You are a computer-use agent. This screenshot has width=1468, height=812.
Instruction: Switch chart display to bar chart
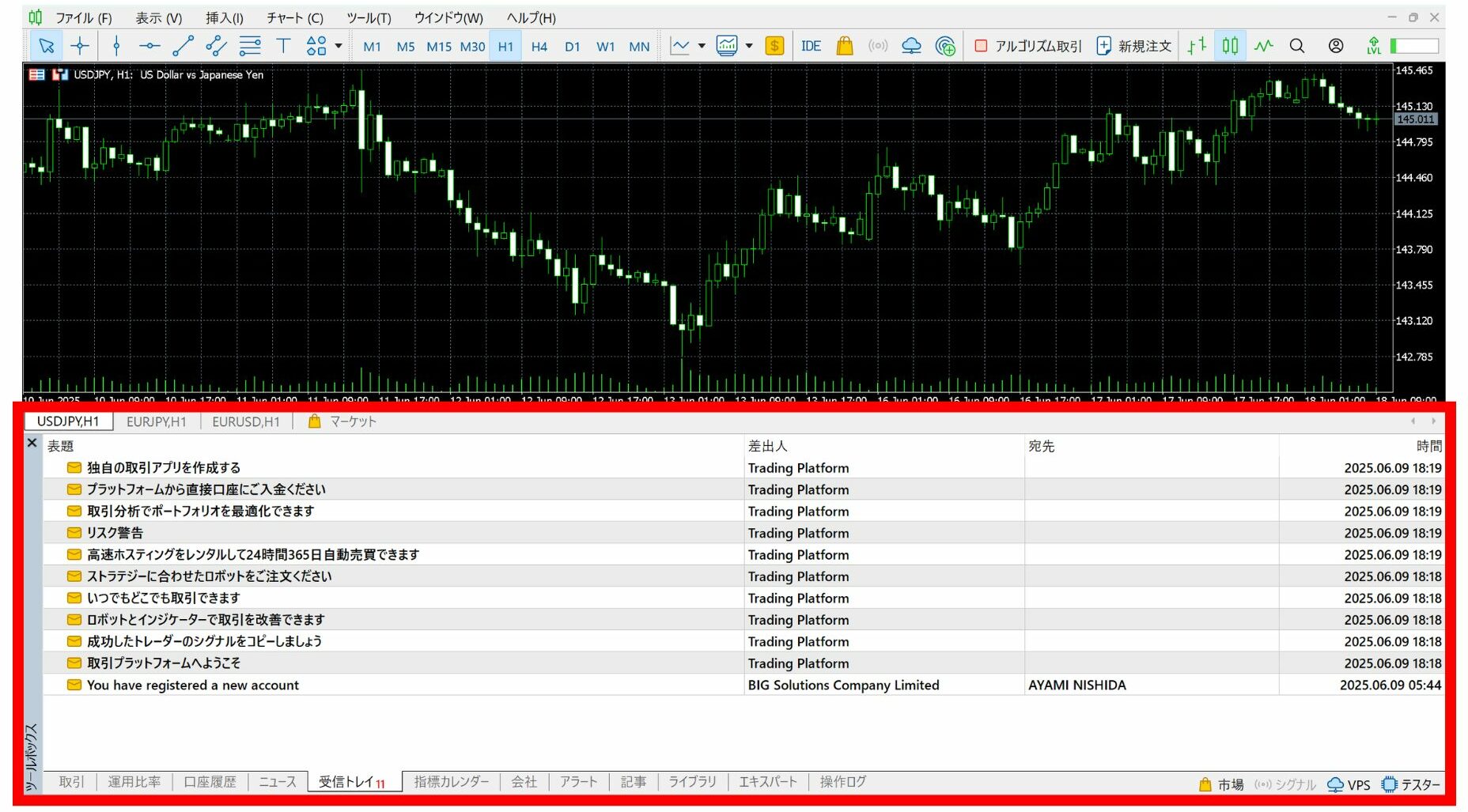tap(1197, 46)
